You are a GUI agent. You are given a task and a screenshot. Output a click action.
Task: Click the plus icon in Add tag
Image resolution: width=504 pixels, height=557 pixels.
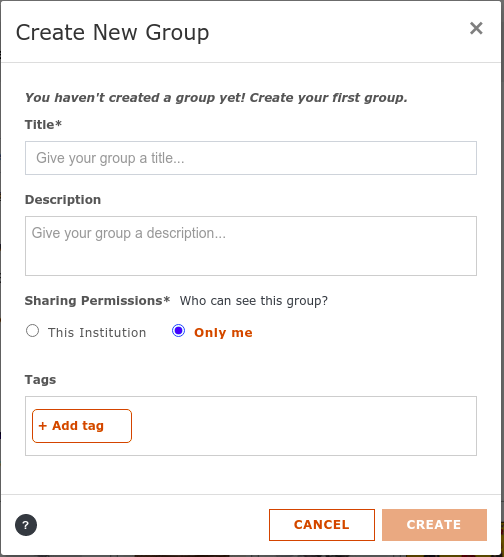pos(43,426)
